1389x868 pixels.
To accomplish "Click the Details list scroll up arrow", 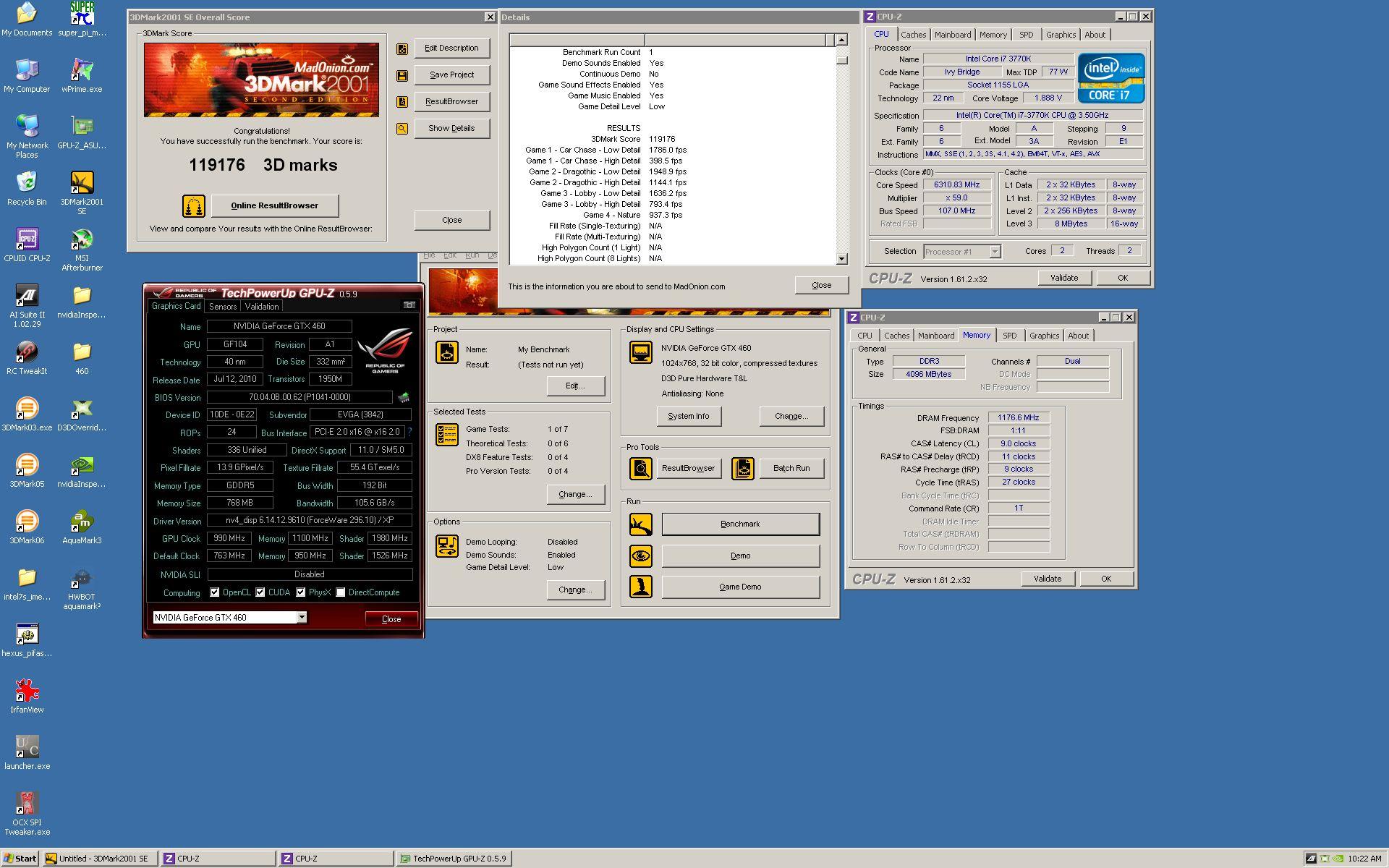I will point(841,40).
